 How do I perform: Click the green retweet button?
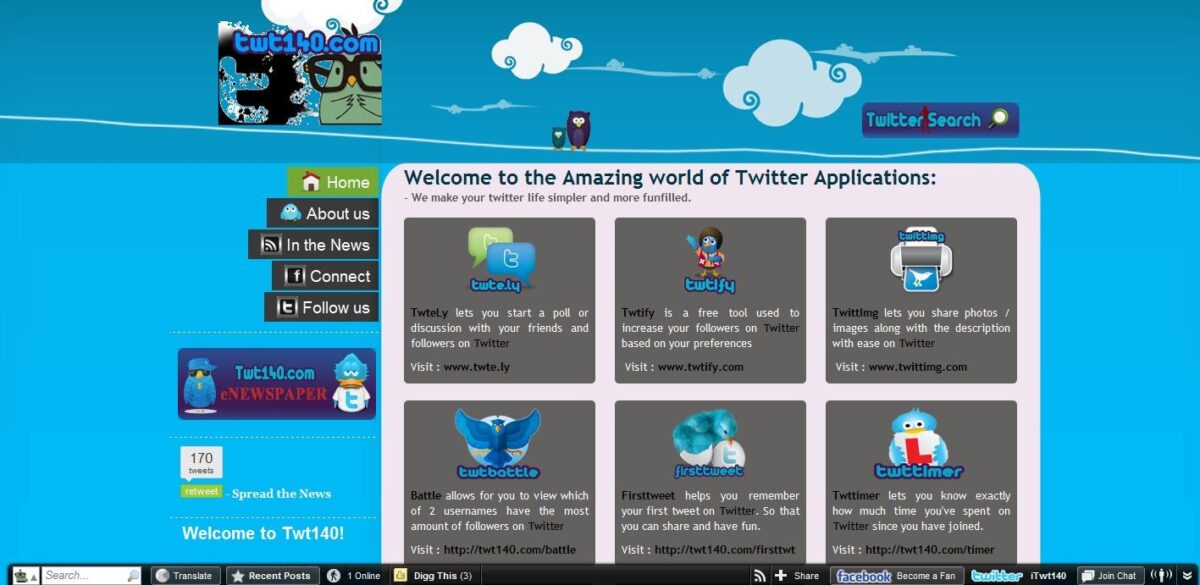click(201, 491)
